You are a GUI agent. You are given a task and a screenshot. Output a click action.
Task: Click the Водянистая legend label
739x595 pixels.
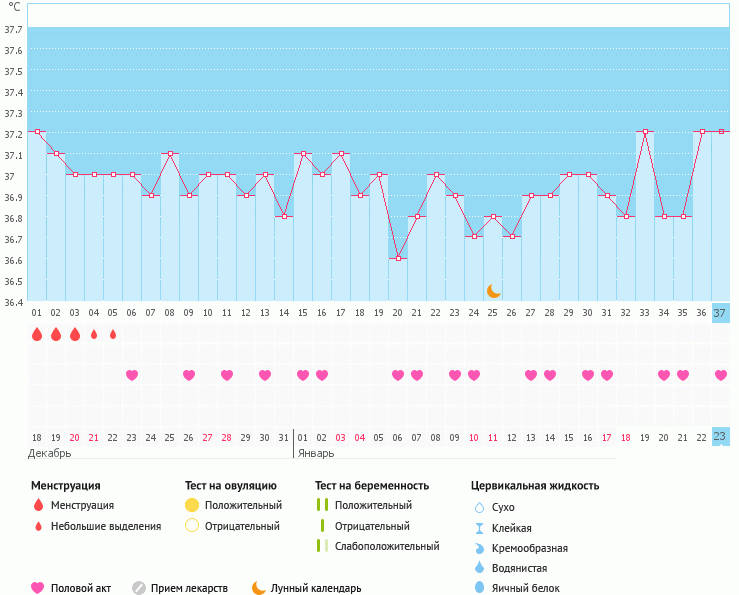(x=524, y=568)
